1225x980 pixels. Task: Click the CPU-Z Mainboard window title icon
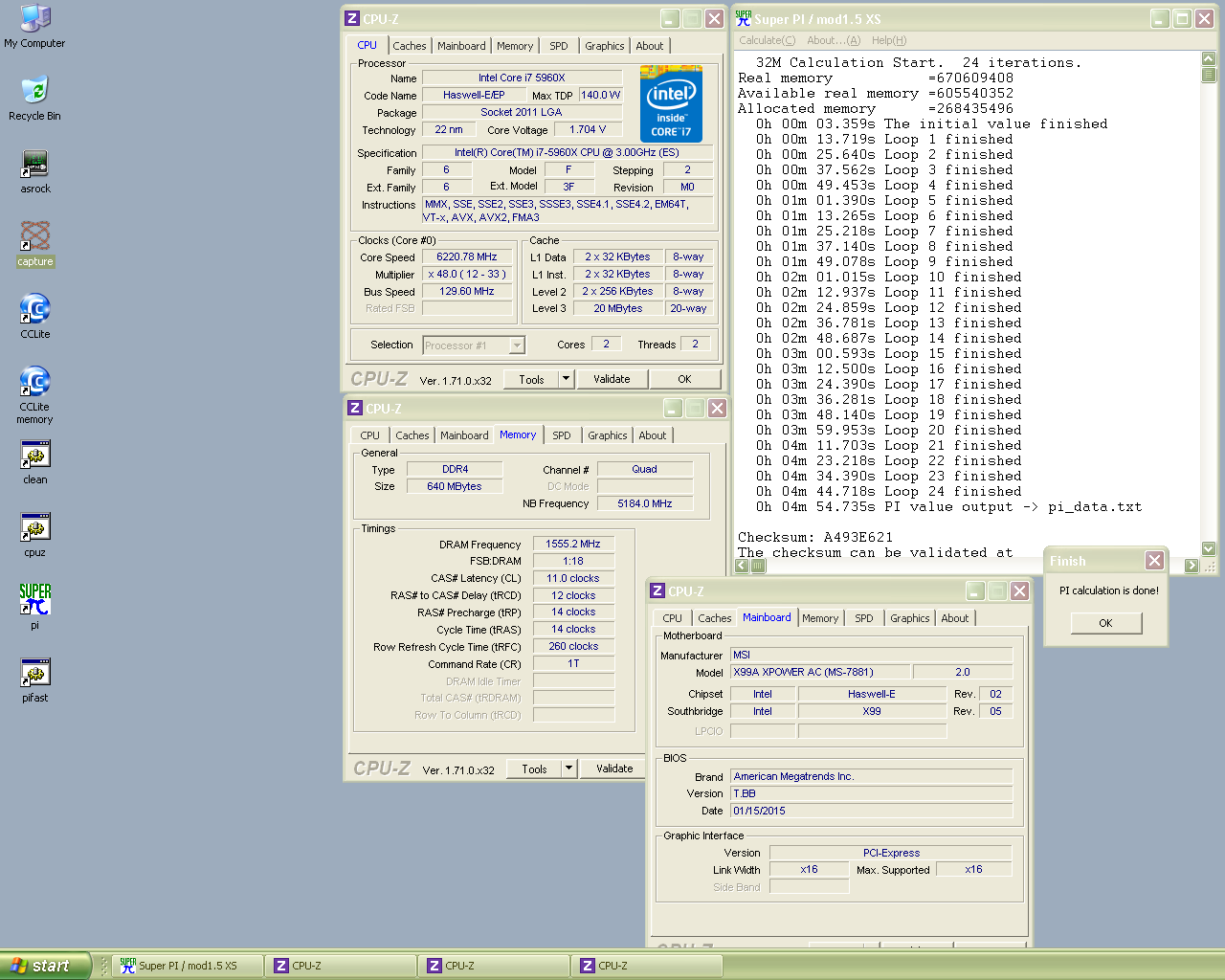click(x=657, y=590)
